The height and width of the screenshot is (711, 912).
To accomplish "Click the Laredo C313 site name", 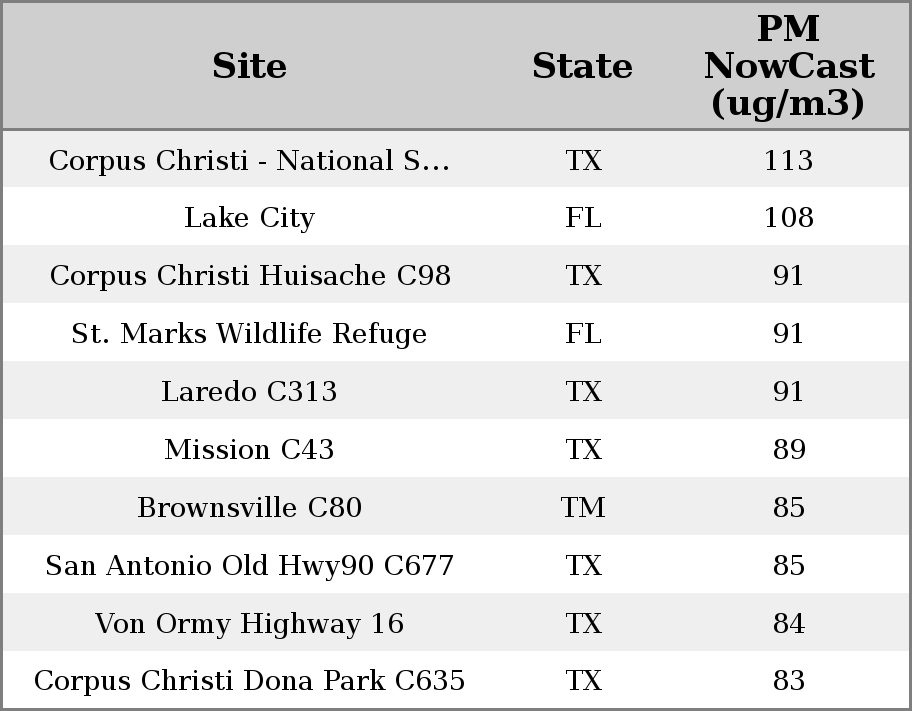I will pos(249,391).
